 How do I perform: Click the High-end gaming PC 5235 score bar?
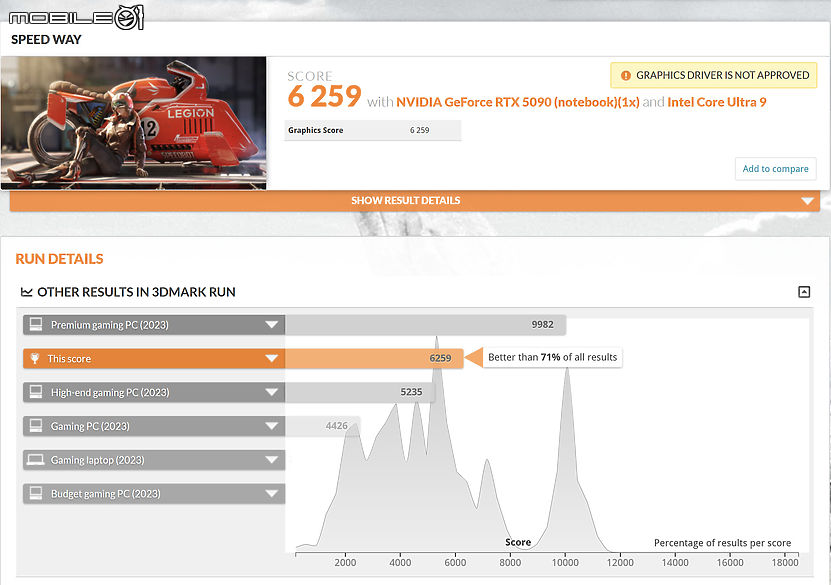click(x=360, y=393)
